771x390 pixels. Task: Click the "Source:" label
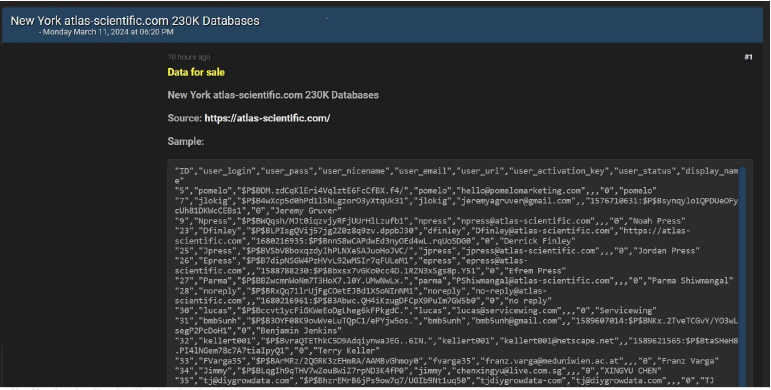(x=184, y=118)
